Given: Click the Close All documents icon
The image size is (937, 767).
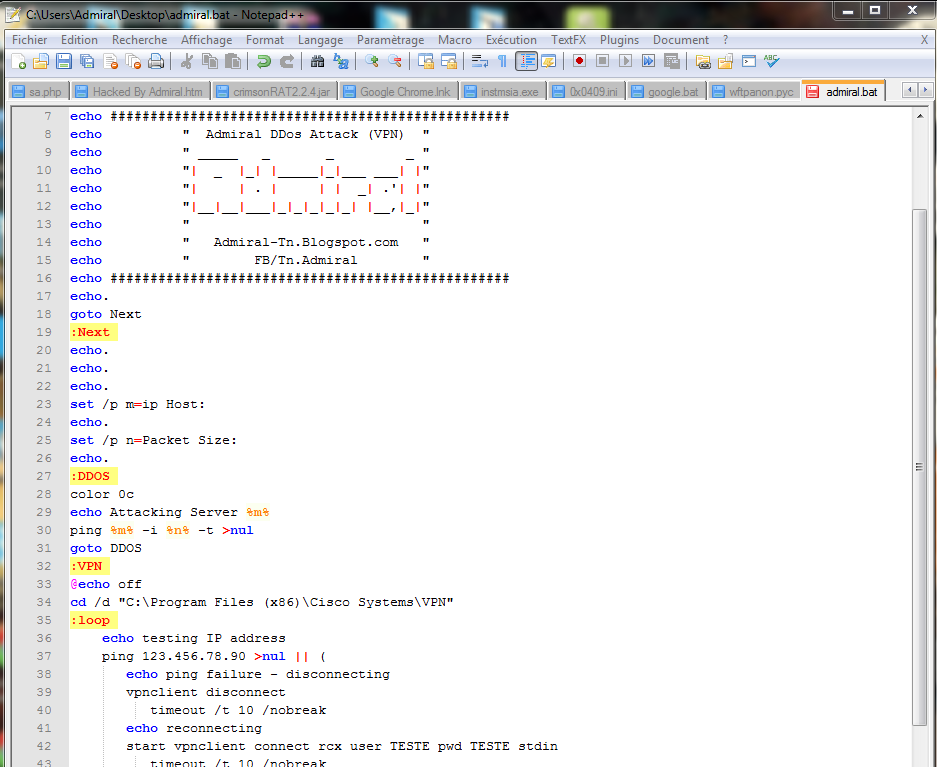Looking at the screenshot, I should point(133,62).
